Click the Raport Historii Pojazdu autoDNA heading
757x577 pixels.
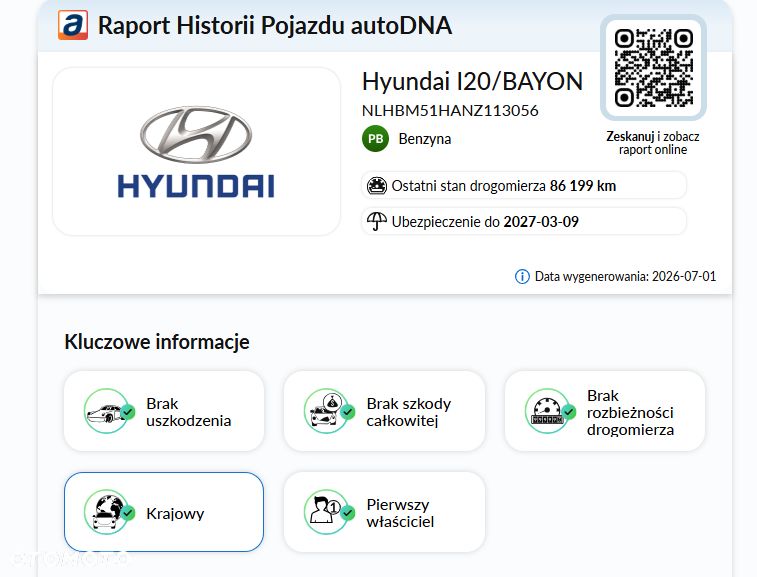click(x=275, y=26)
